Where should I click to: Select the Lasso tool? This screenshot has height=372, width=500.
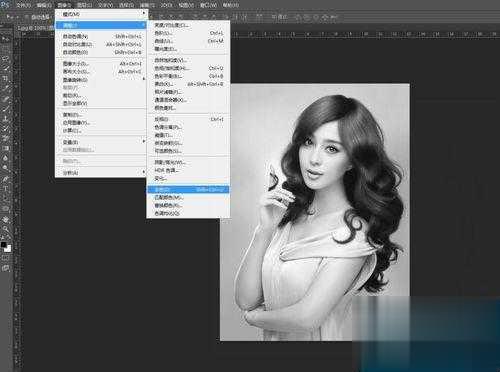(x=6, y=59)
